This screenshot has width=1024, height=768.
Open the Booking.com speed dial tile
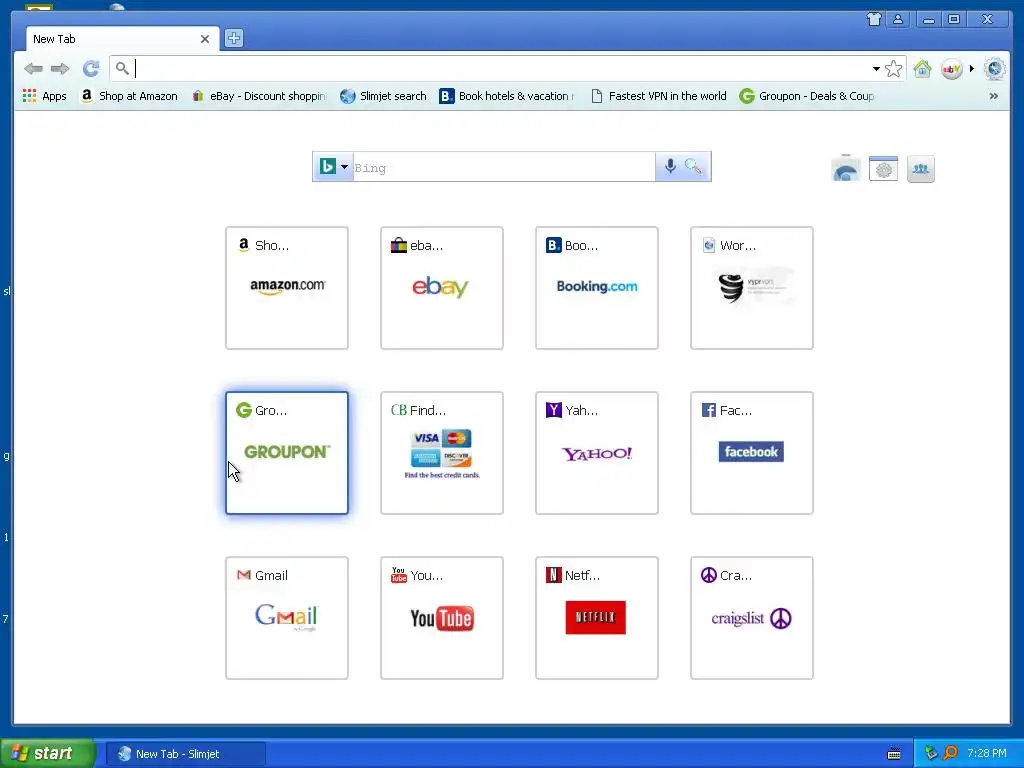[597, 288]
